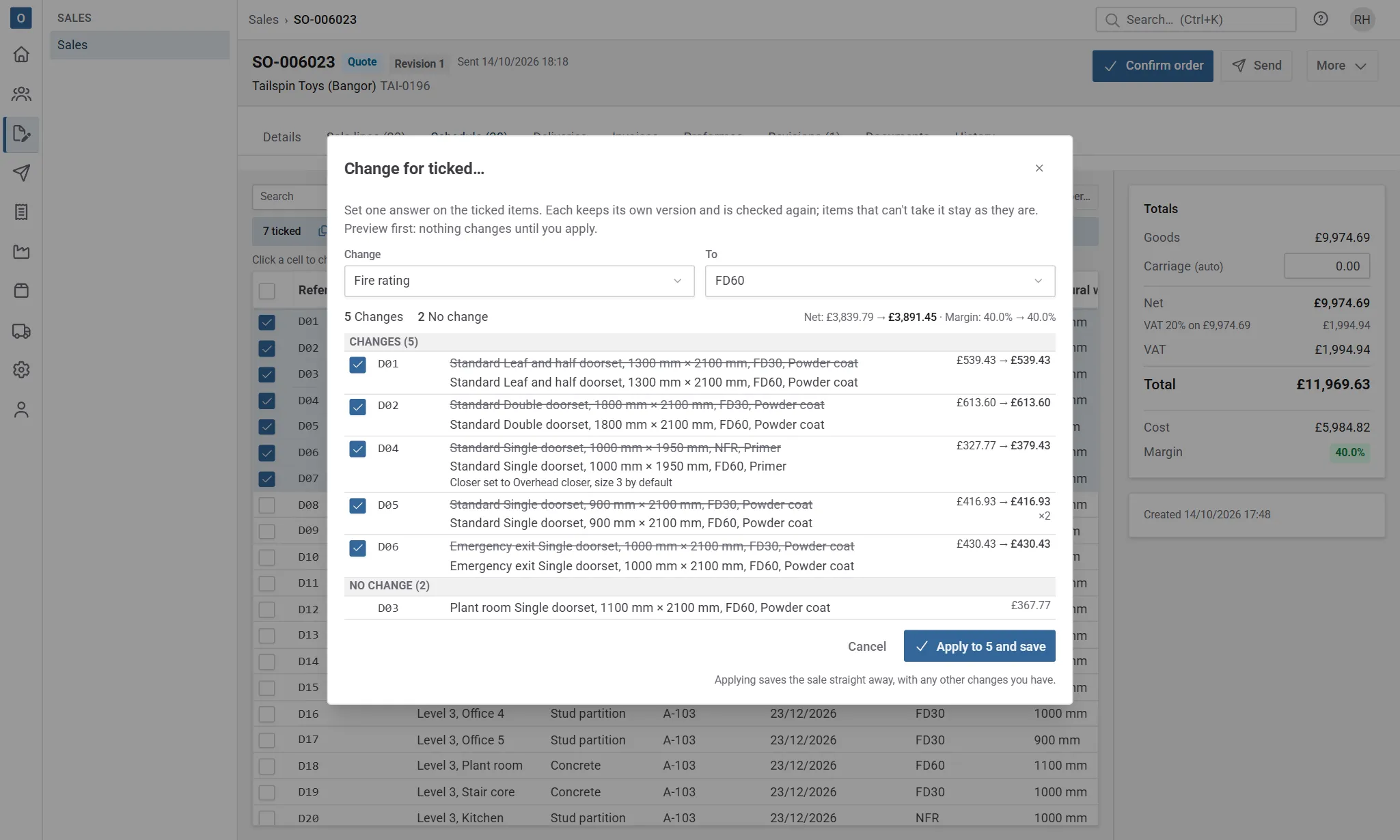Open the settings gear icon in sidebar
Screen dimensions: 1400x840
pyautogui.click(x=21, y=369)
